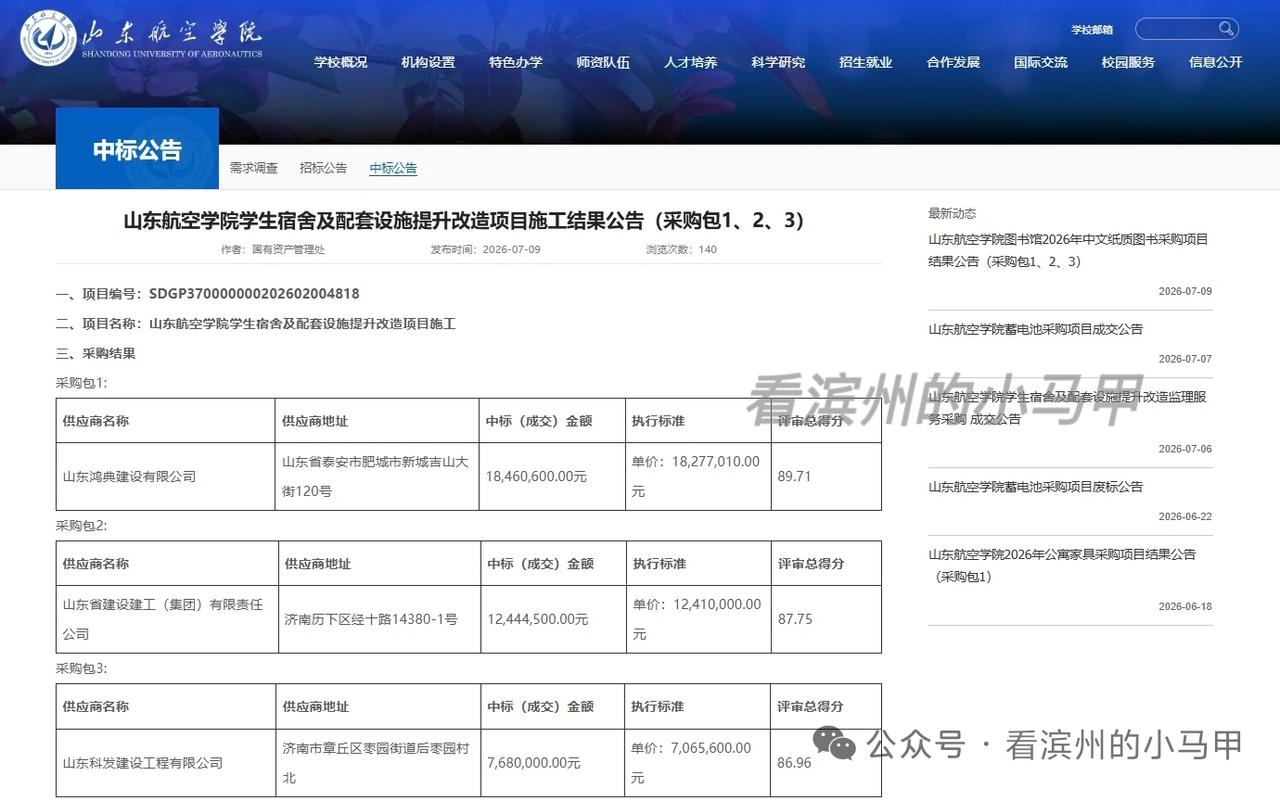1280x801 pixels.
Task: Open the 校园服务 menu
Action: (x=1128, y=62)
